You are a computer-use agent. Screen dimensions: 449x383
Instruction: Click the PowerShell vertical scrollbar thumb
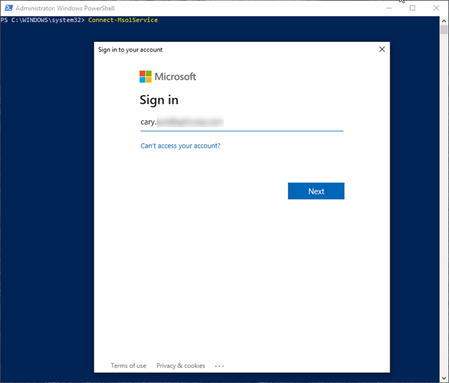(x=444, y=29)
